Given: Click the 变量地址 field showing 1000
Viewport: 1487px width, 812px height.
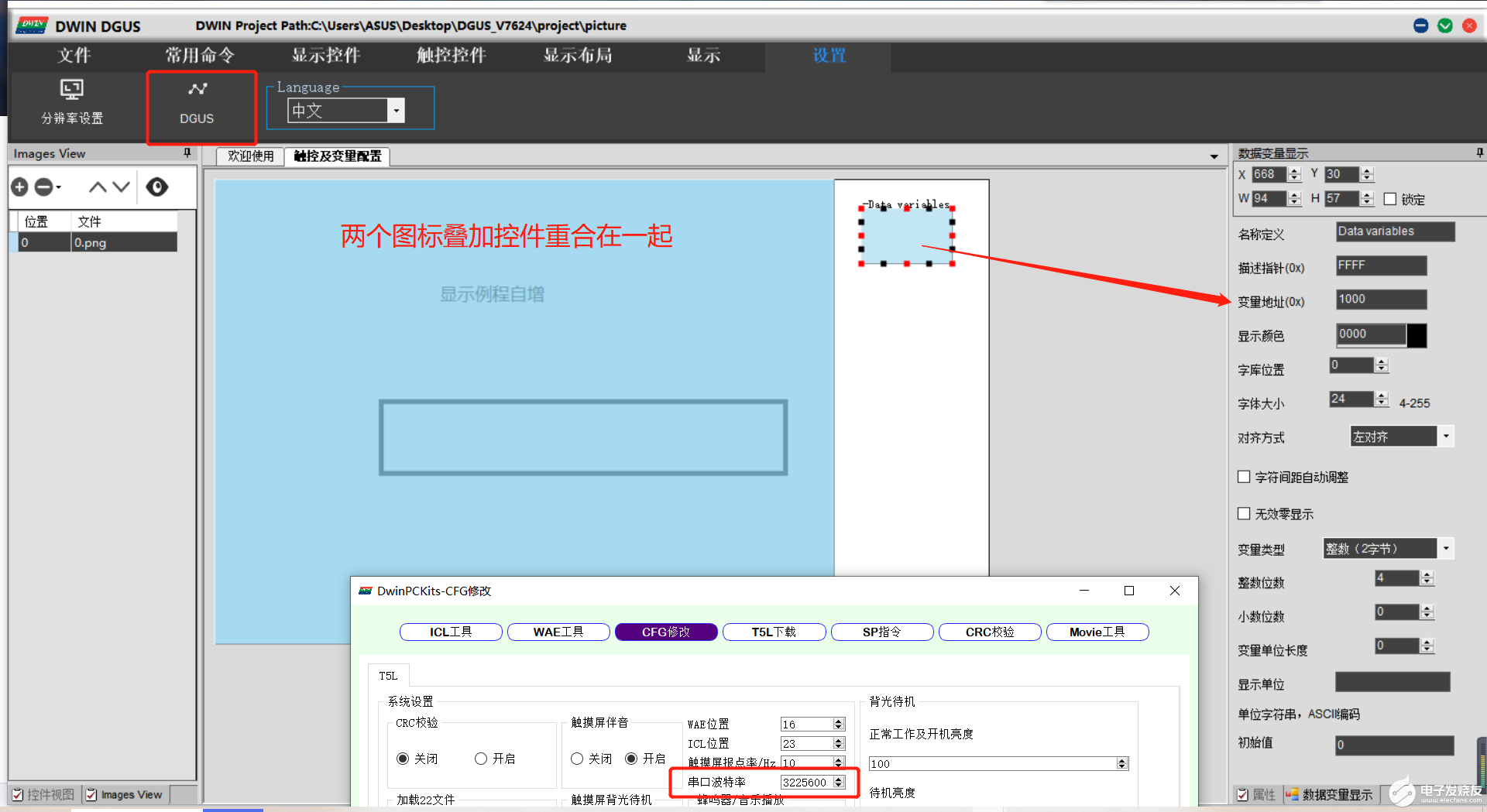Looking at the screenshot, I should (x=1382, y=300).
